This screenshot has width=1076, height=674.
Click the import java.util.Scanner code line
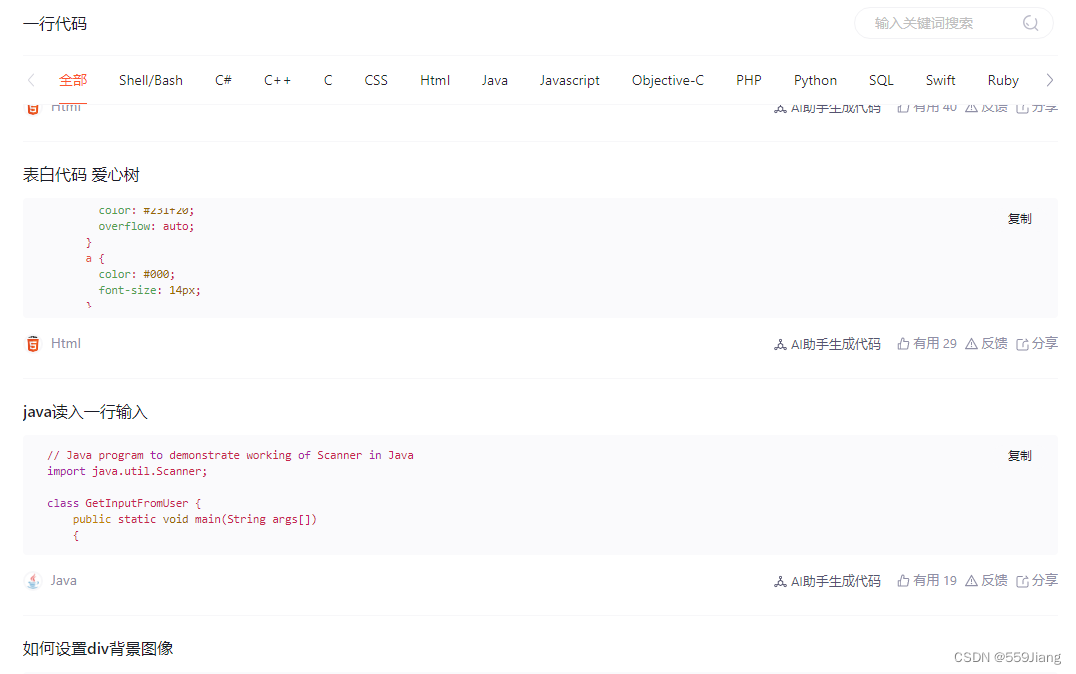click(127, 472)
